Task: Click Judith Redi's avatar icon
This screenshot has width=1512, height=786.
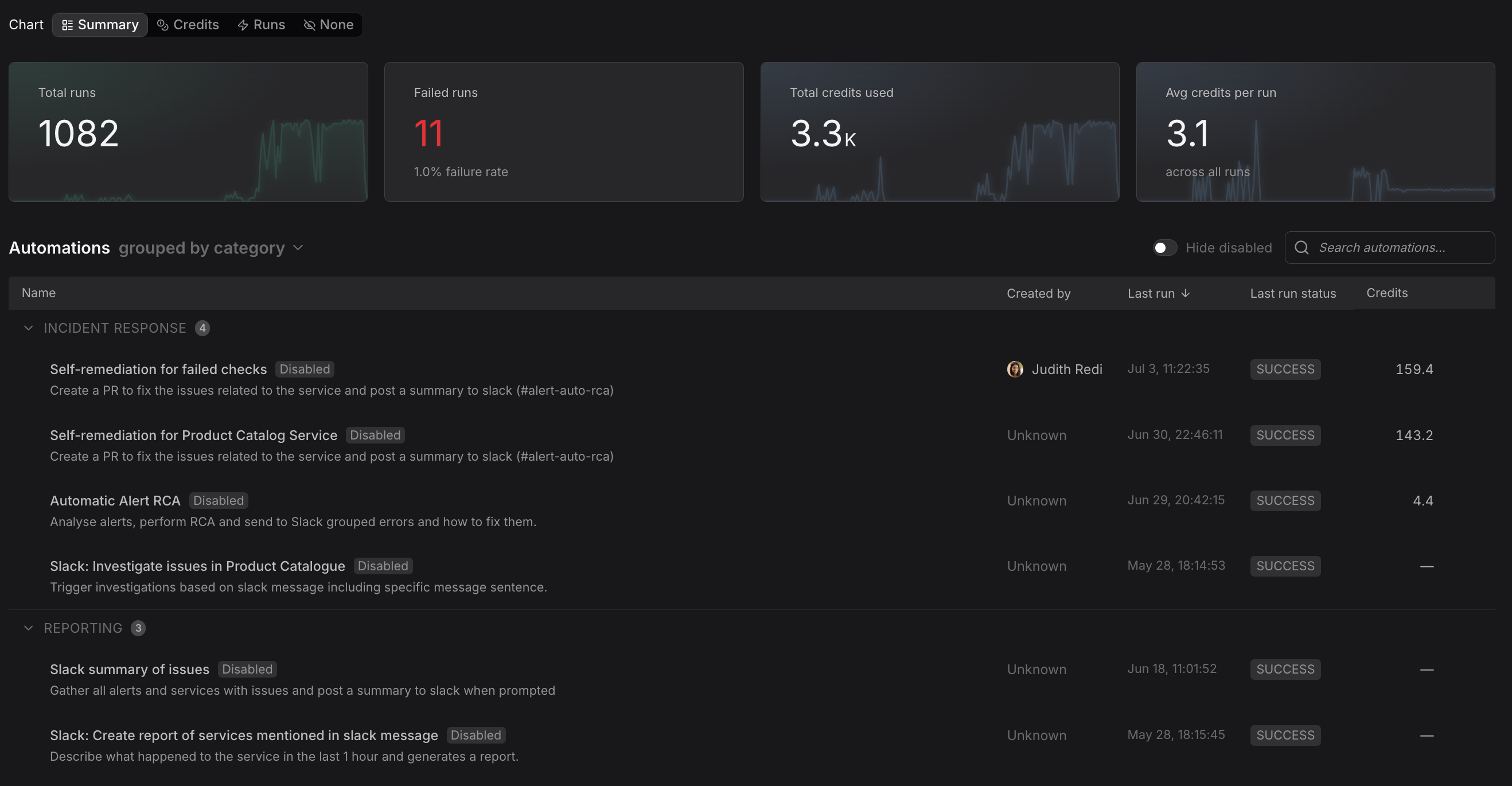Action: pos(1015,369)
